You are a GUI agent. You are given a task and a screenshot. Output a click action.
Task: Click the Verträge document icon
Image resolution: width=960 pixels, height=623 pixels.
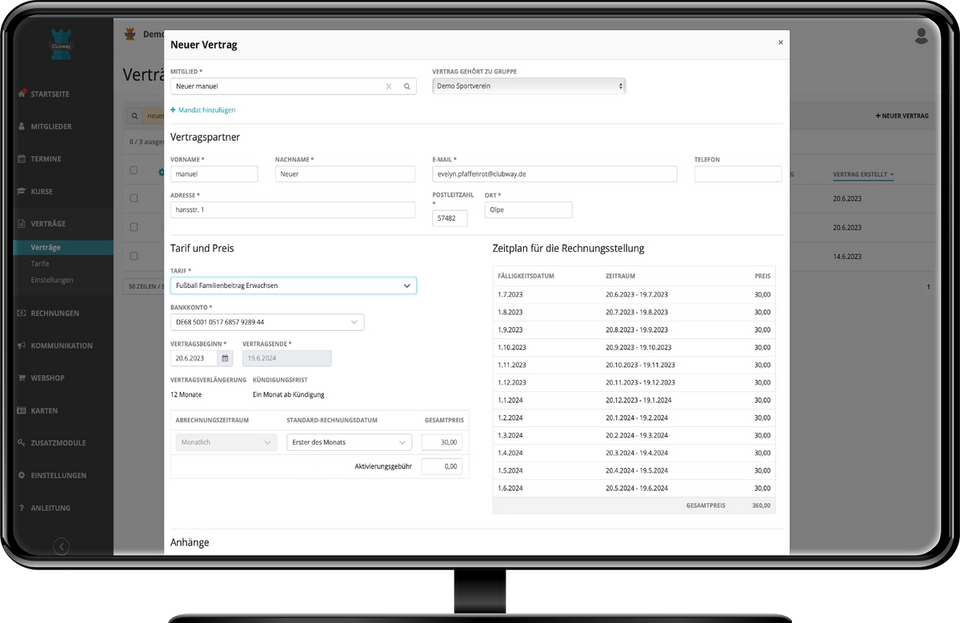click(22, 223)
